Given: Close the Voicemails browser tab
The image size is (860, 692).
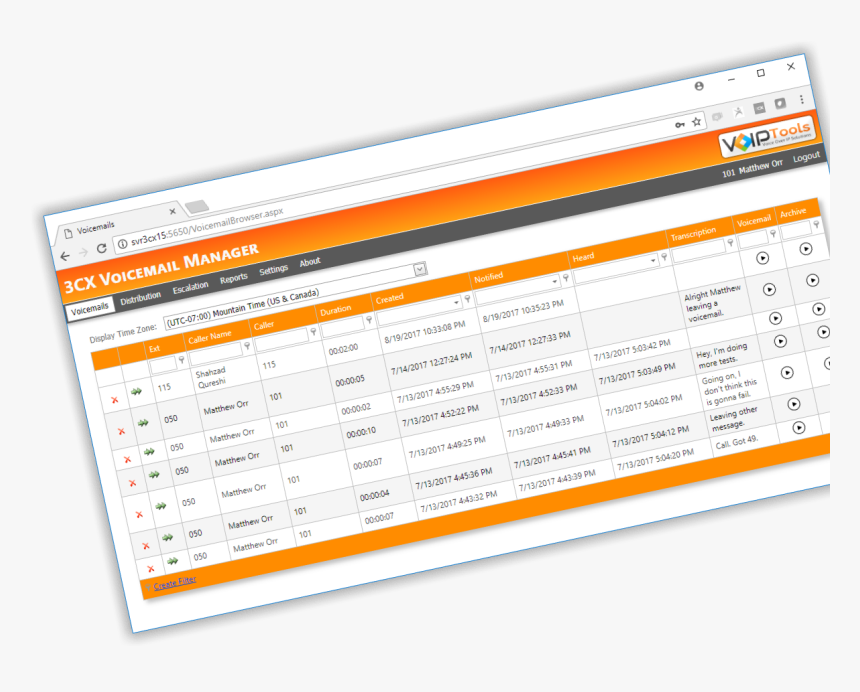Looking at the screenshot, I should click(x=173, y=211).
